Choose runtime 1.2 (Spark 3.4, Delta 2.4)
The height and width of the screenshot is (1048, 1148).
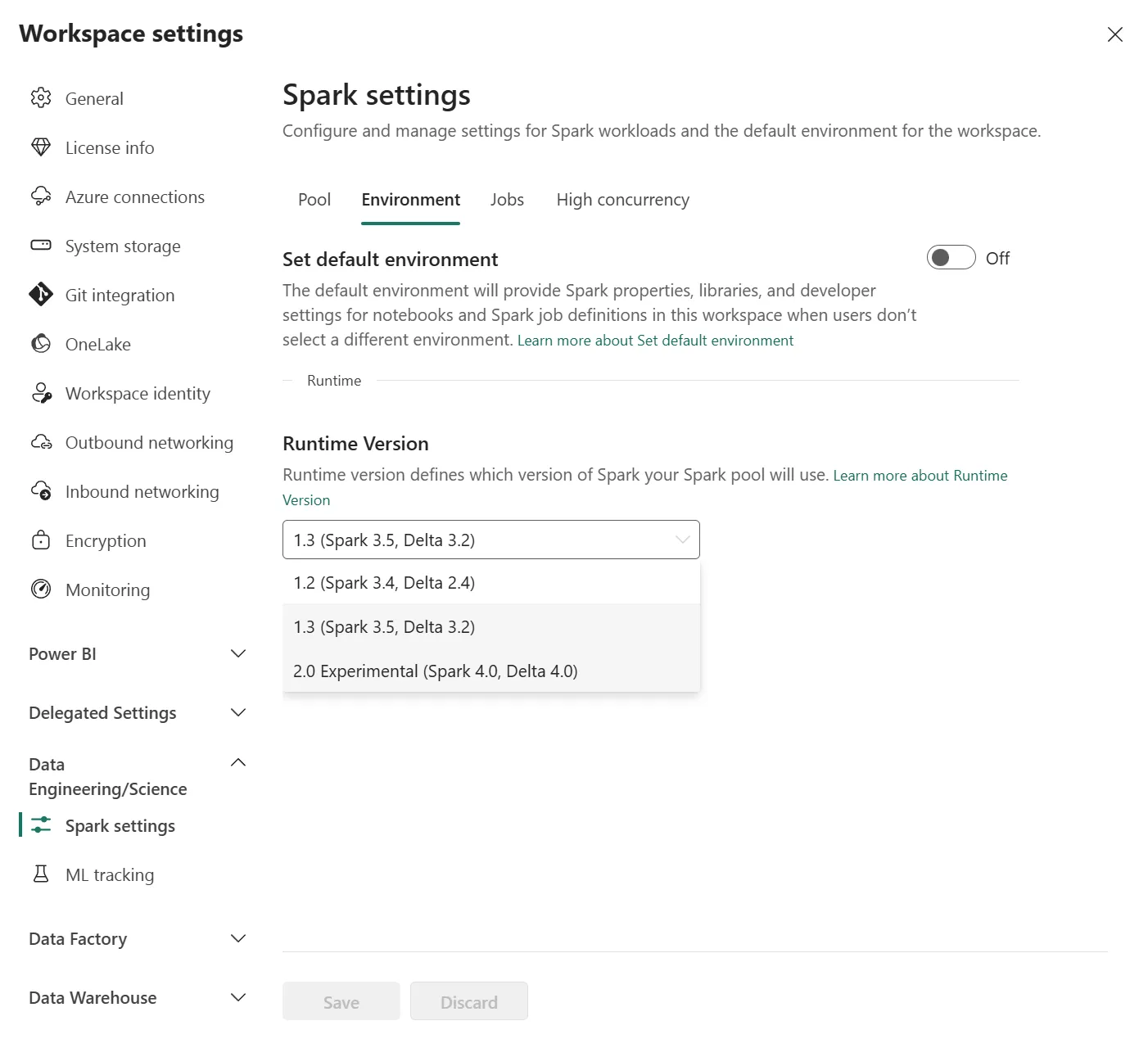click(x=384, y=583)
